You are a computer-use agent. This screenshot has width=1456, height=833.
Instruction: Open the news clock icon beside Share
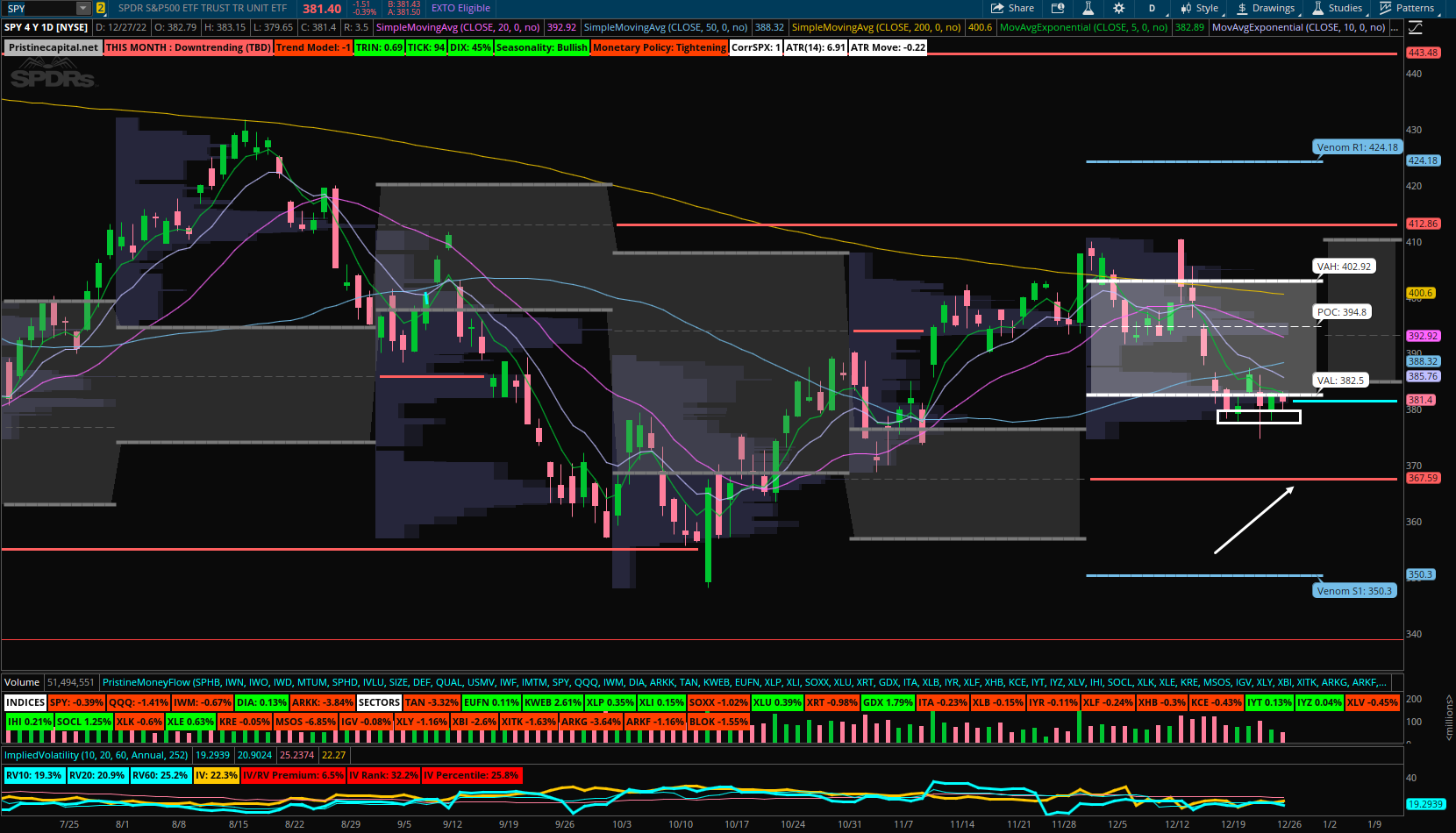coord(1058,8)
